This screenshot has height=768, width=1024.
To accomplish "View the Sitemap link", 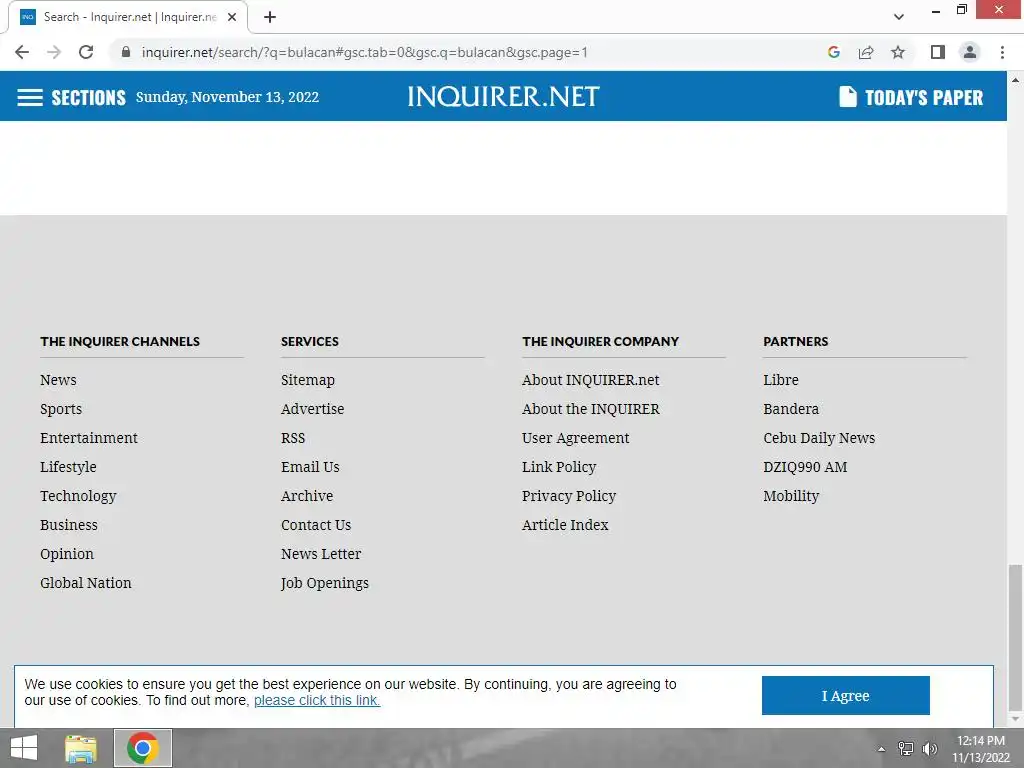I will tap(308, 380).
